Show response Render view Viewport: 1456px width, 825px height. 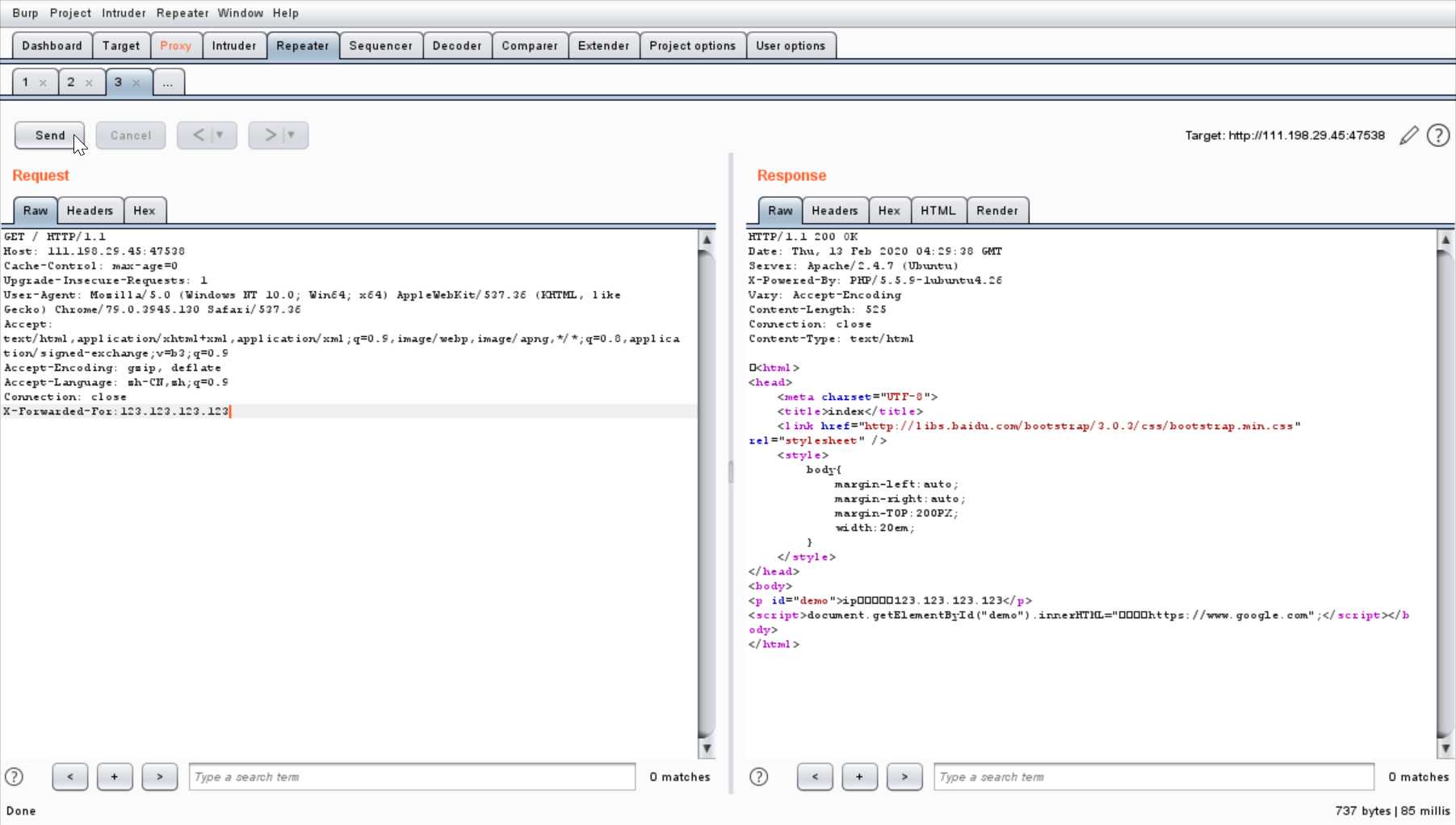[x=997, y=210]
